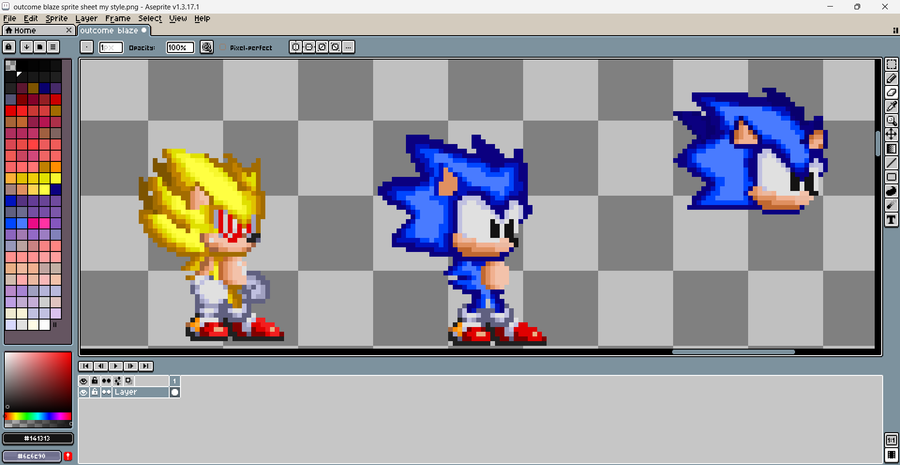Play the animation

115,366
